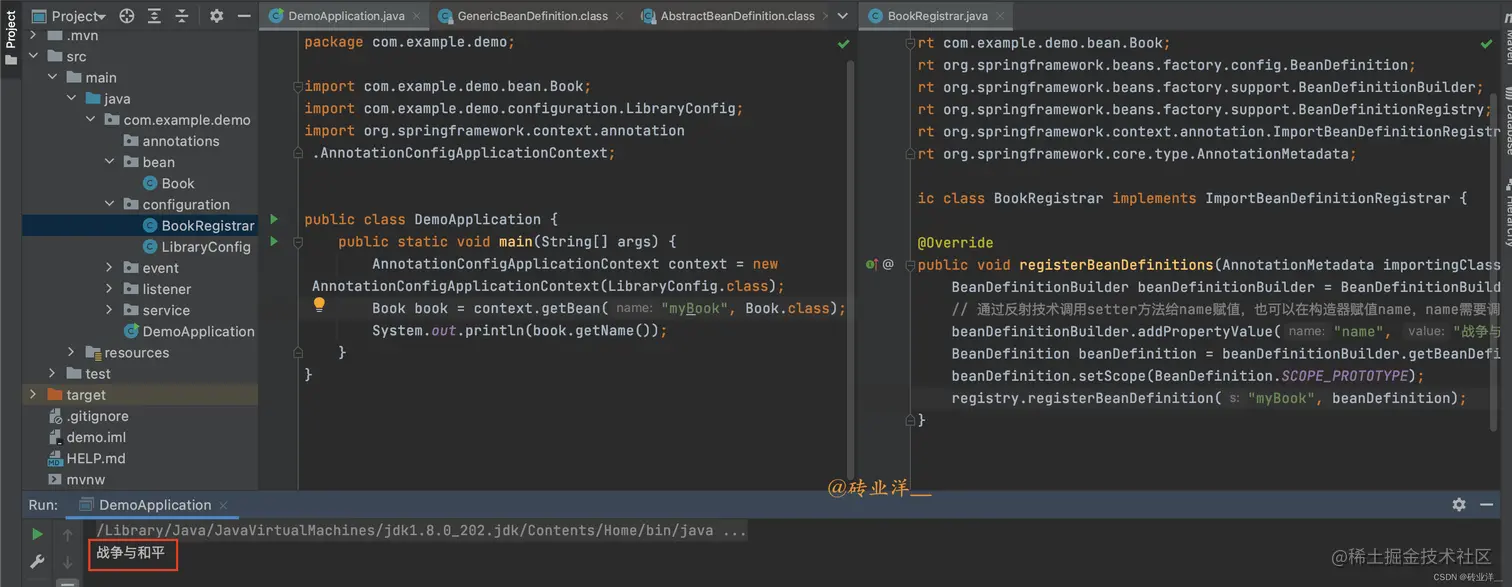Screen dimensions: 1512x587
Task: Collapse the configuration package
Action: [109, 204]
